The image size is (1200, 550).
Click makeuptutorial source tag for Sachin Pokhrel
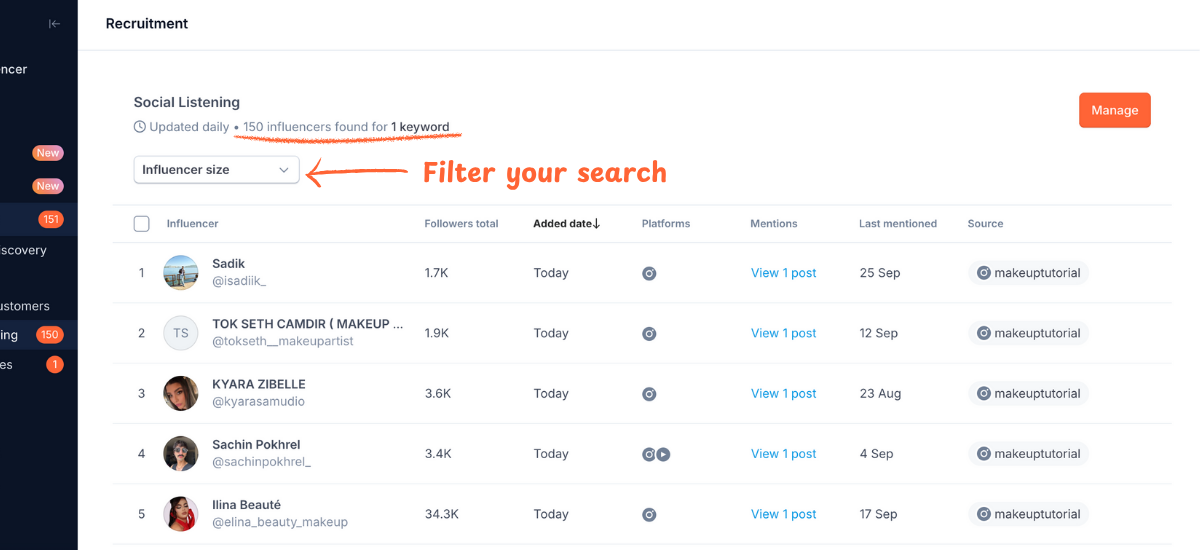1028,454
